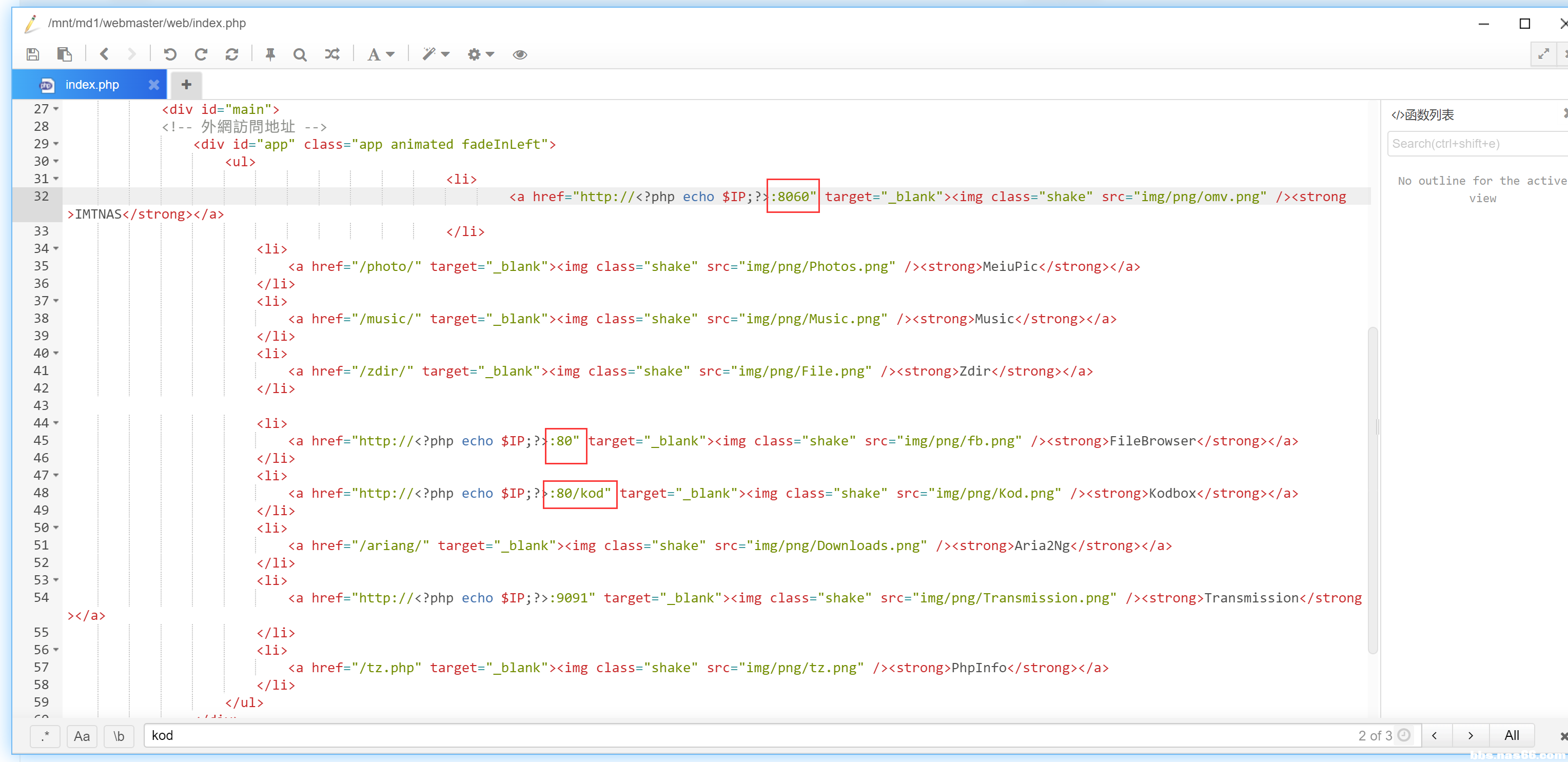
Task: Open search with the magnifier icon
Action: 300,54
